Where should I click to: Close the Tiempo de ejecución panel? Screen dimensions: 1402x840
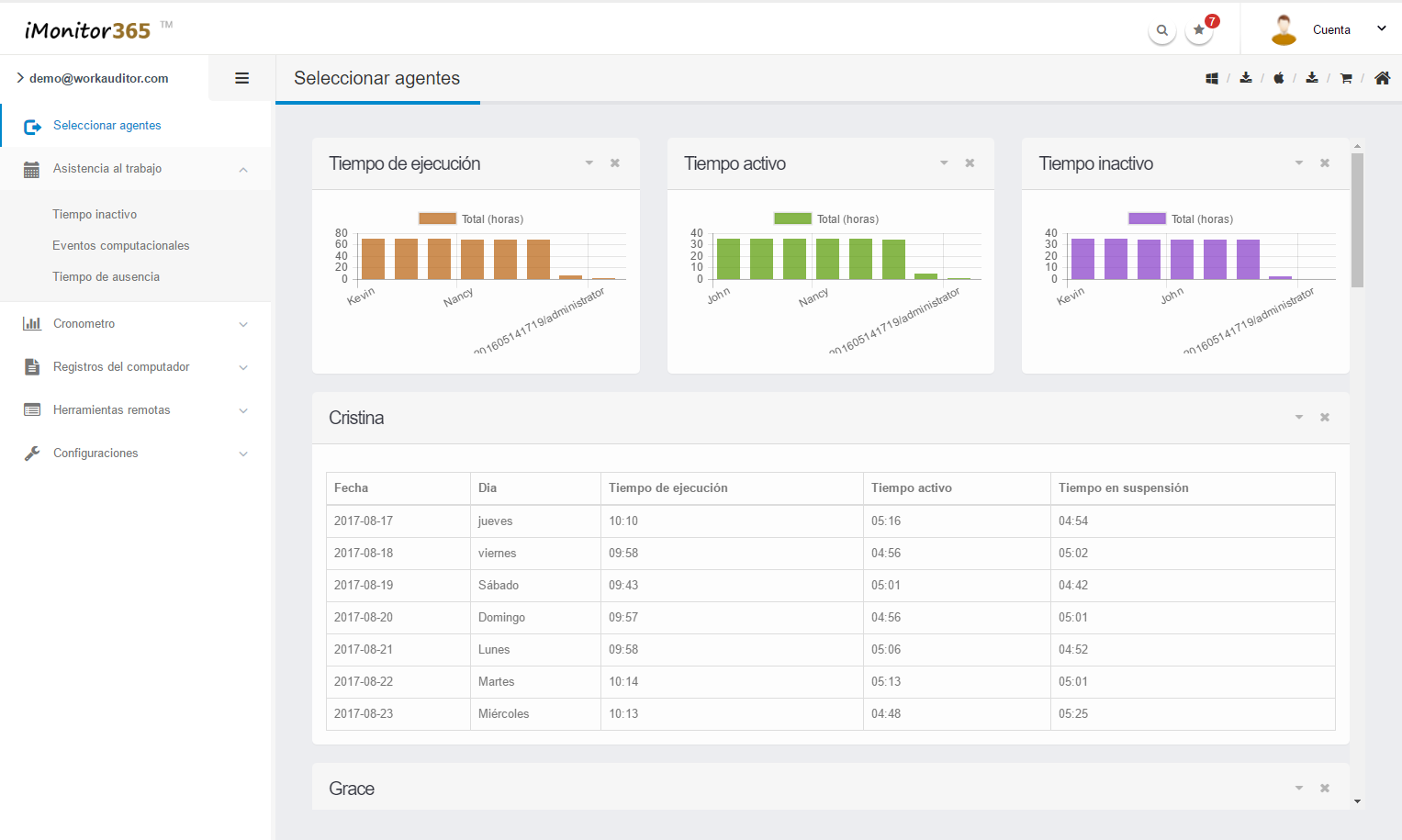click(615, 163)
